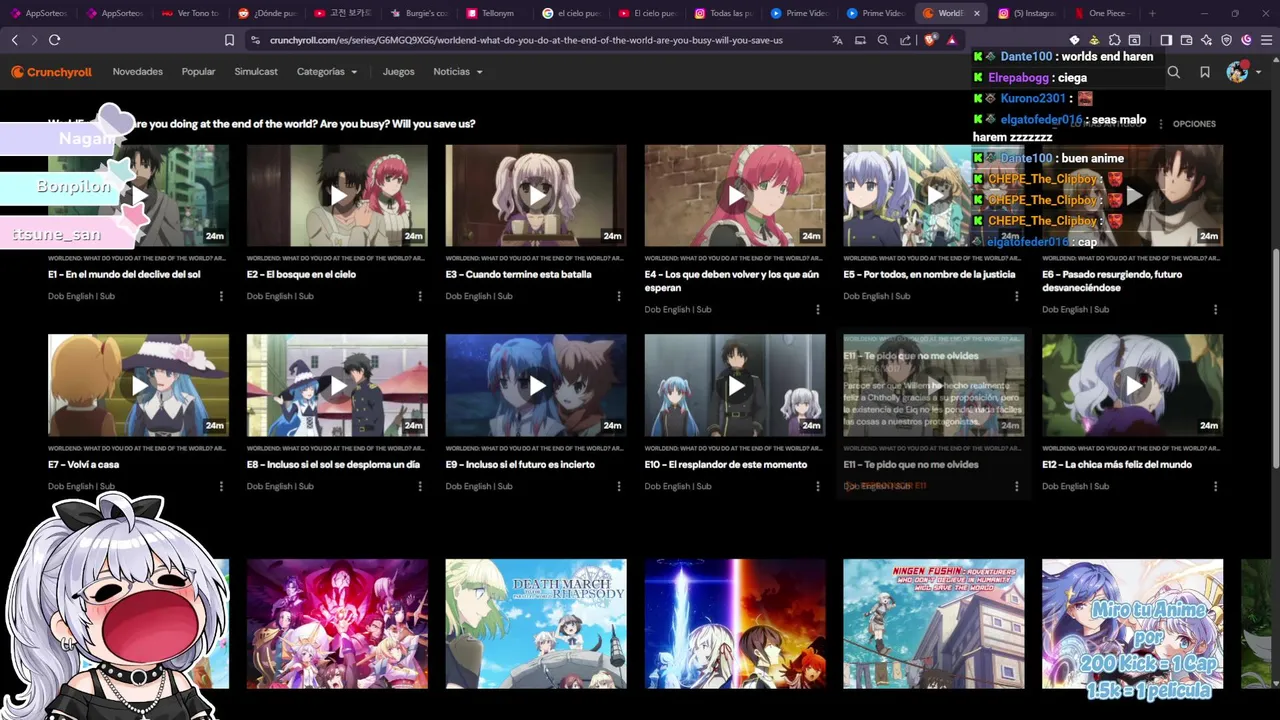Open more options for episode E12

[x=1215, y=486]
